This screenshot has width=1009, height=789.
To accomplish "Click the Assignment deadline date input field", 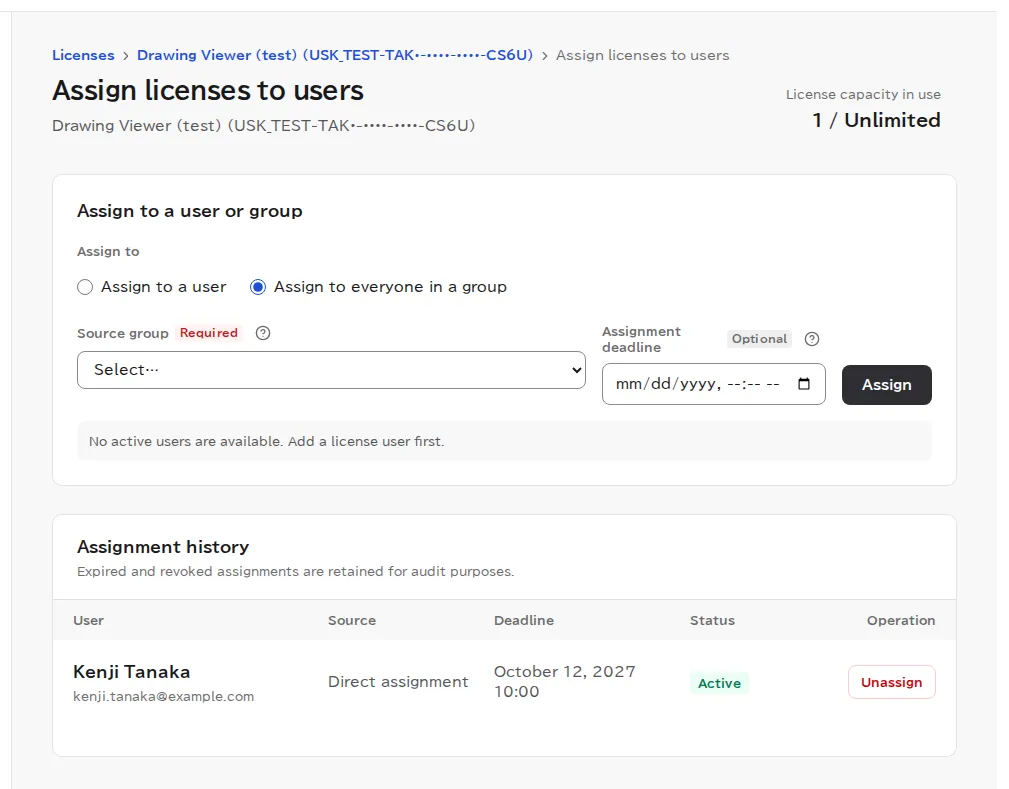I will (714, 384).
